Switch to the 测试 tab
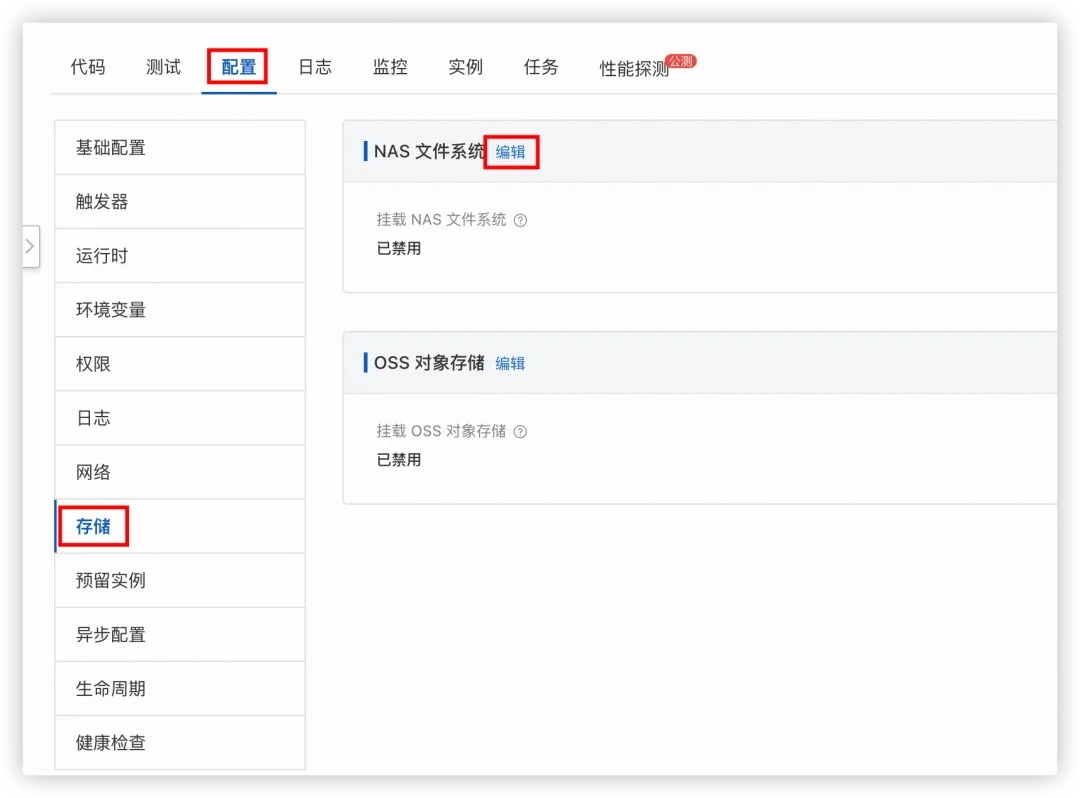 [x=163, y=67]
